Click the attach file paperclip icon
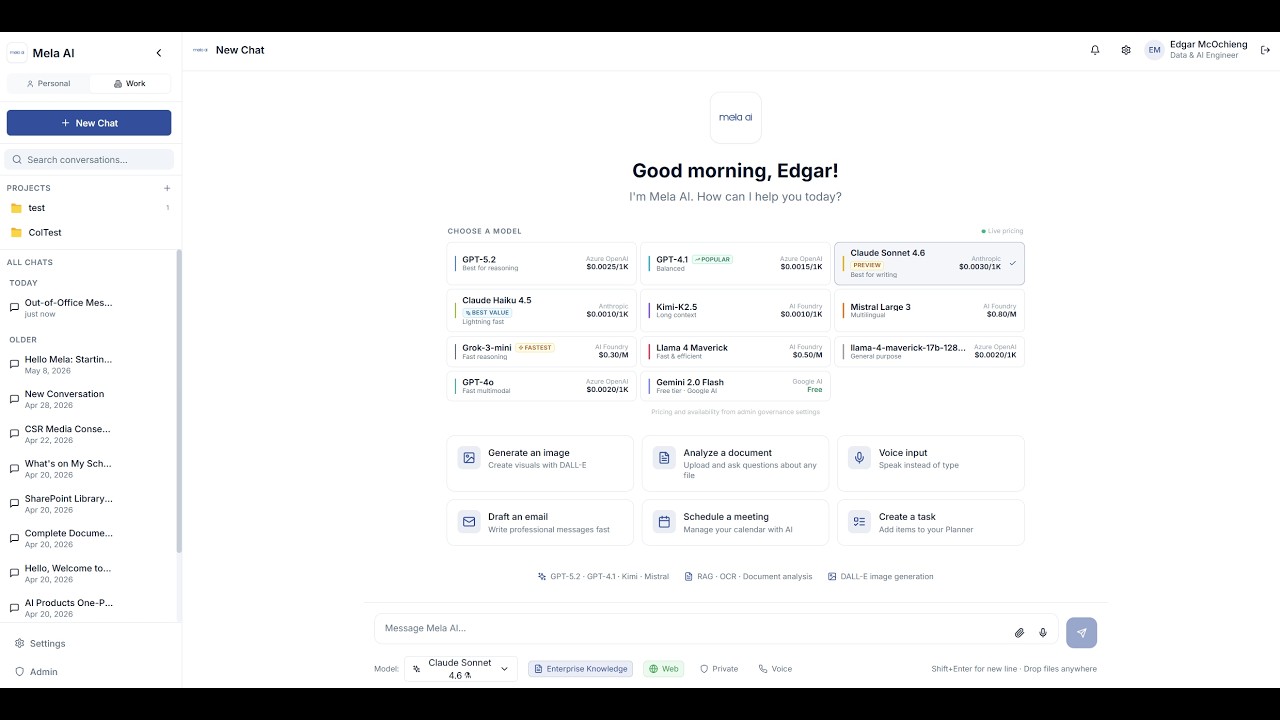Screen dimensions: 1280x720 [x=1019, y=632]
